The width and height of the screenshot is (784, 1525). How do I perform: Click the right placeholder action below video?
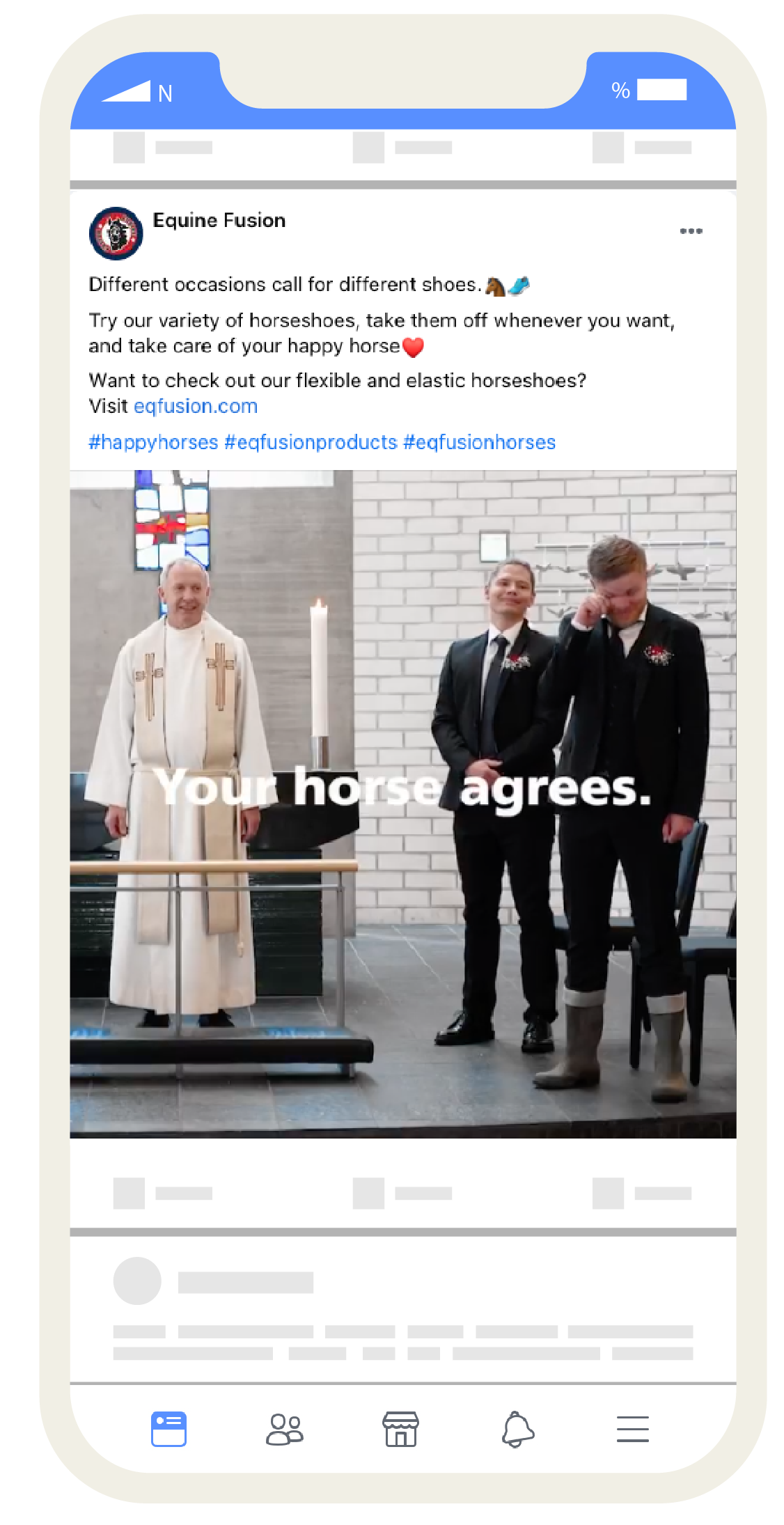point(641,1193)
